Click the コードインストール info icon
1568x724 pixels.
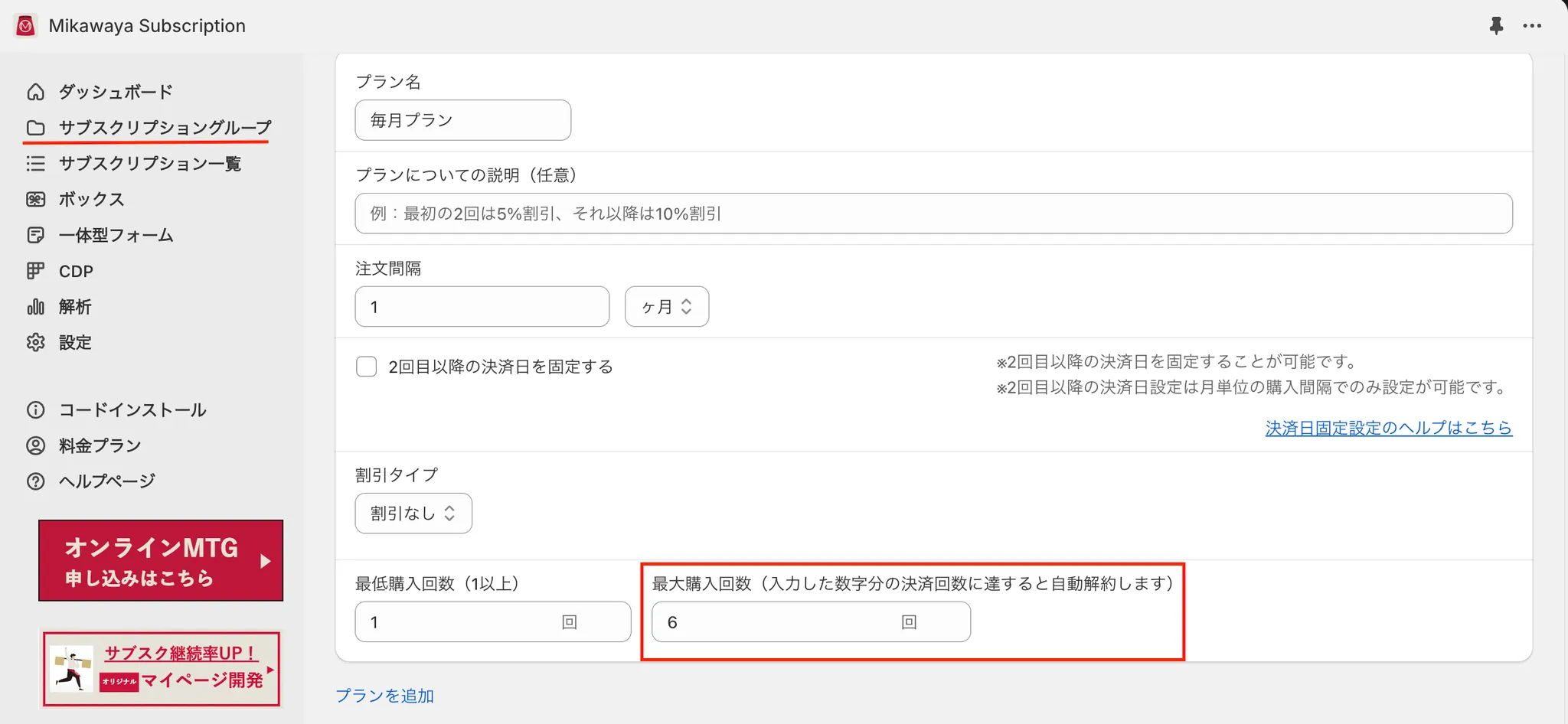(35, 409)
